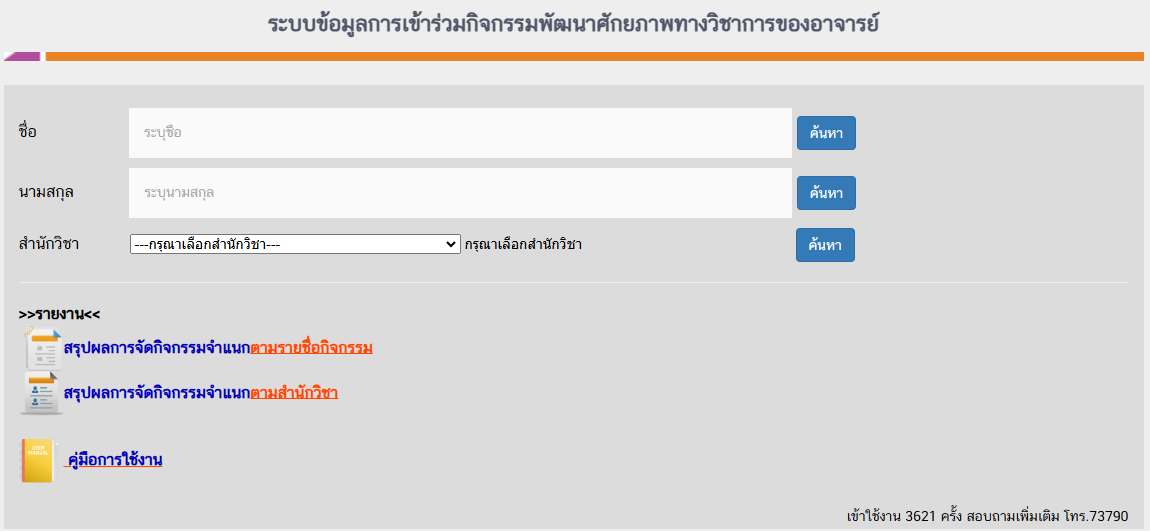Click the ค้นหา button beside the ชื่อ field
The width and height of the screenshot is (1150, 531).
point(826,133)
